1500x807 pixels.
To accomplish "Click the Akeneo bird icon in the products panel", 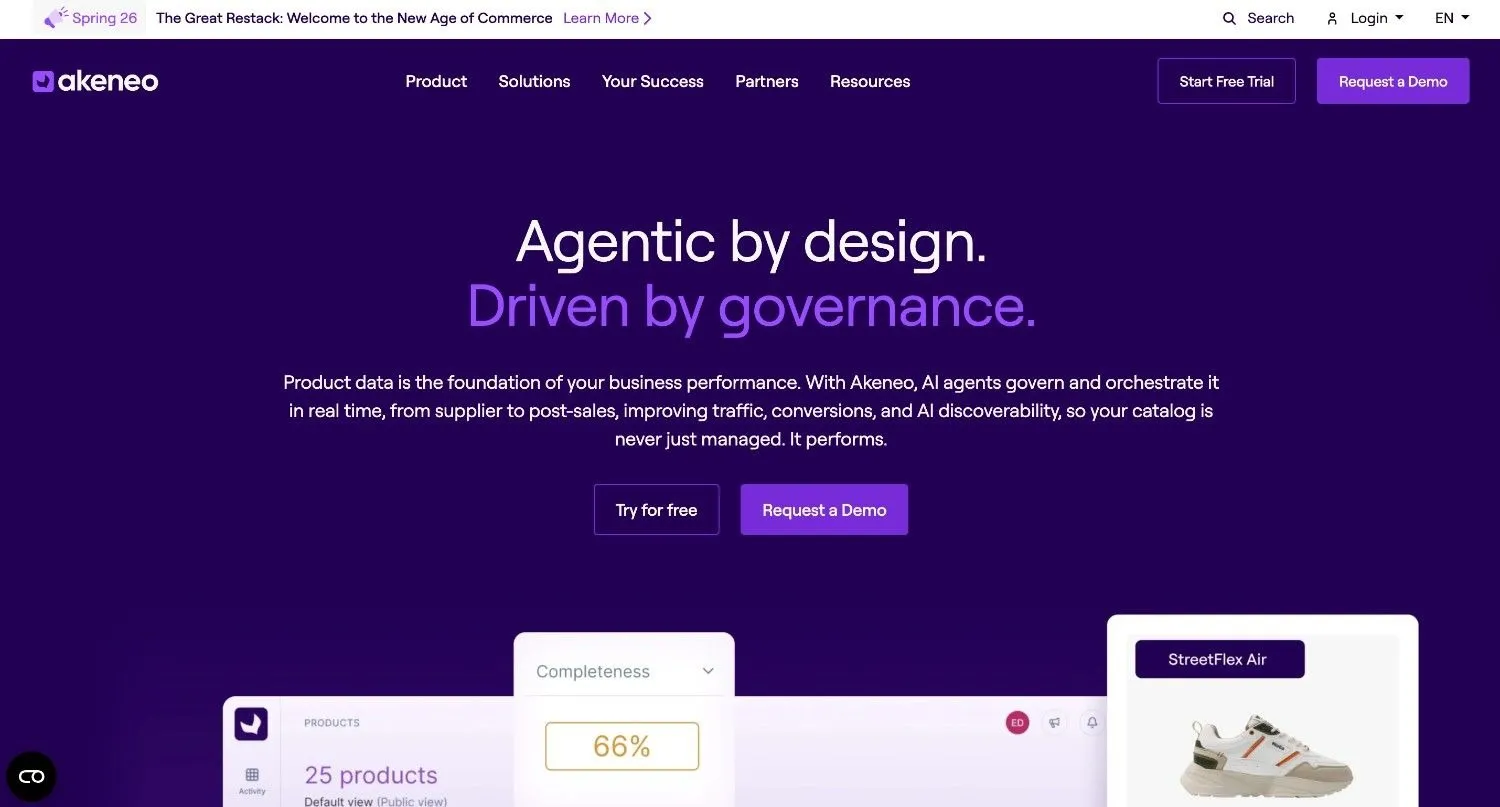I will point(251,724).
